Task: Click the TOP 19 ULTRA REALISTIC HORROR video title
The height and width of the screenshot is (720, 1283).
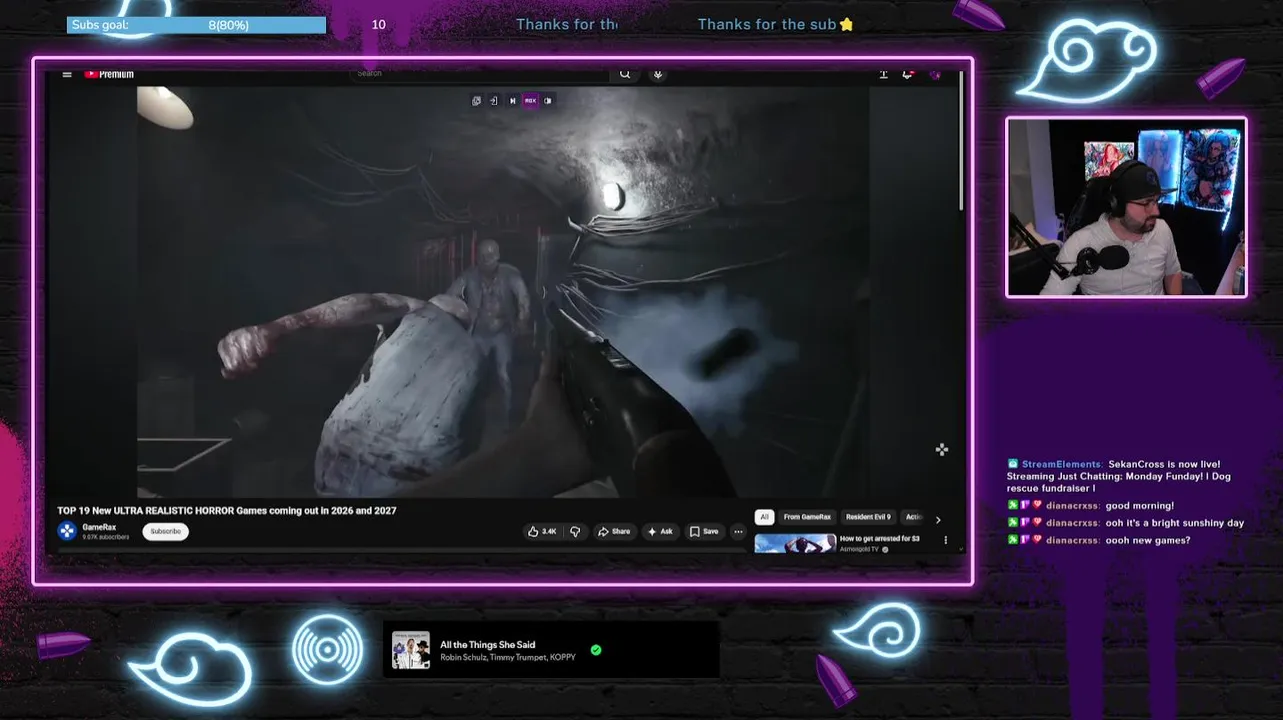Action: (x=227, y=510)
